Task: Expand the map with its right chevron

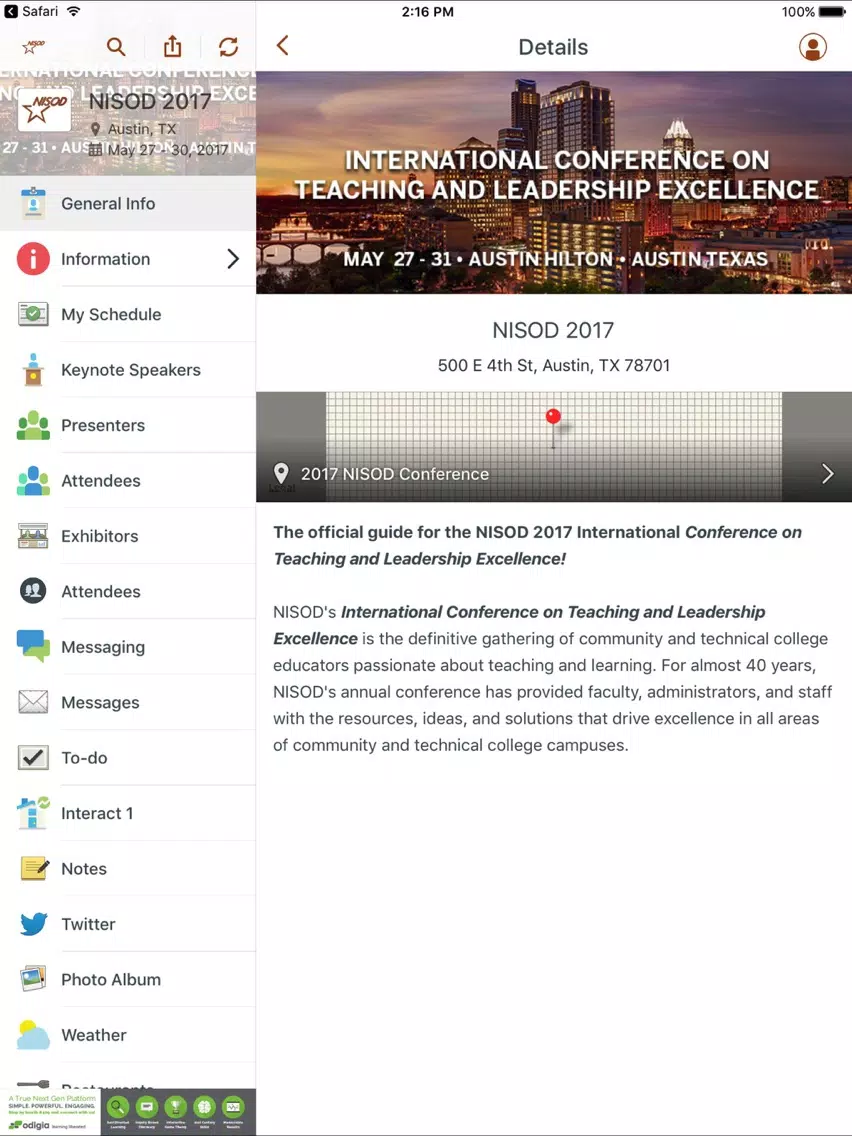Action: 827,474
